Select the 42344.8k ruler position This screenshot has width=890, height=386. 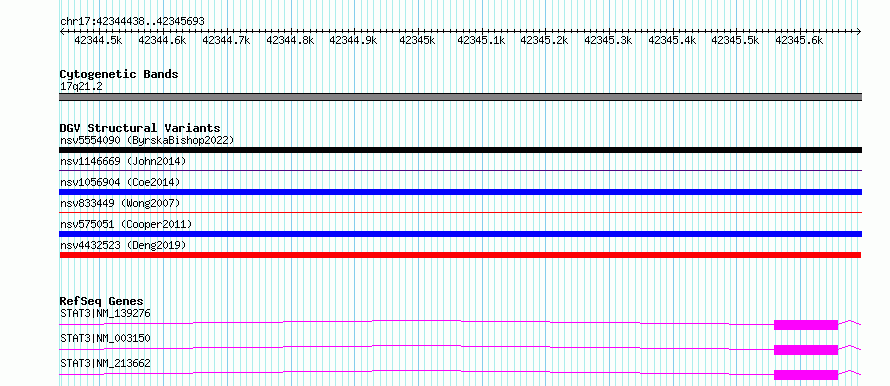(289, 40)
